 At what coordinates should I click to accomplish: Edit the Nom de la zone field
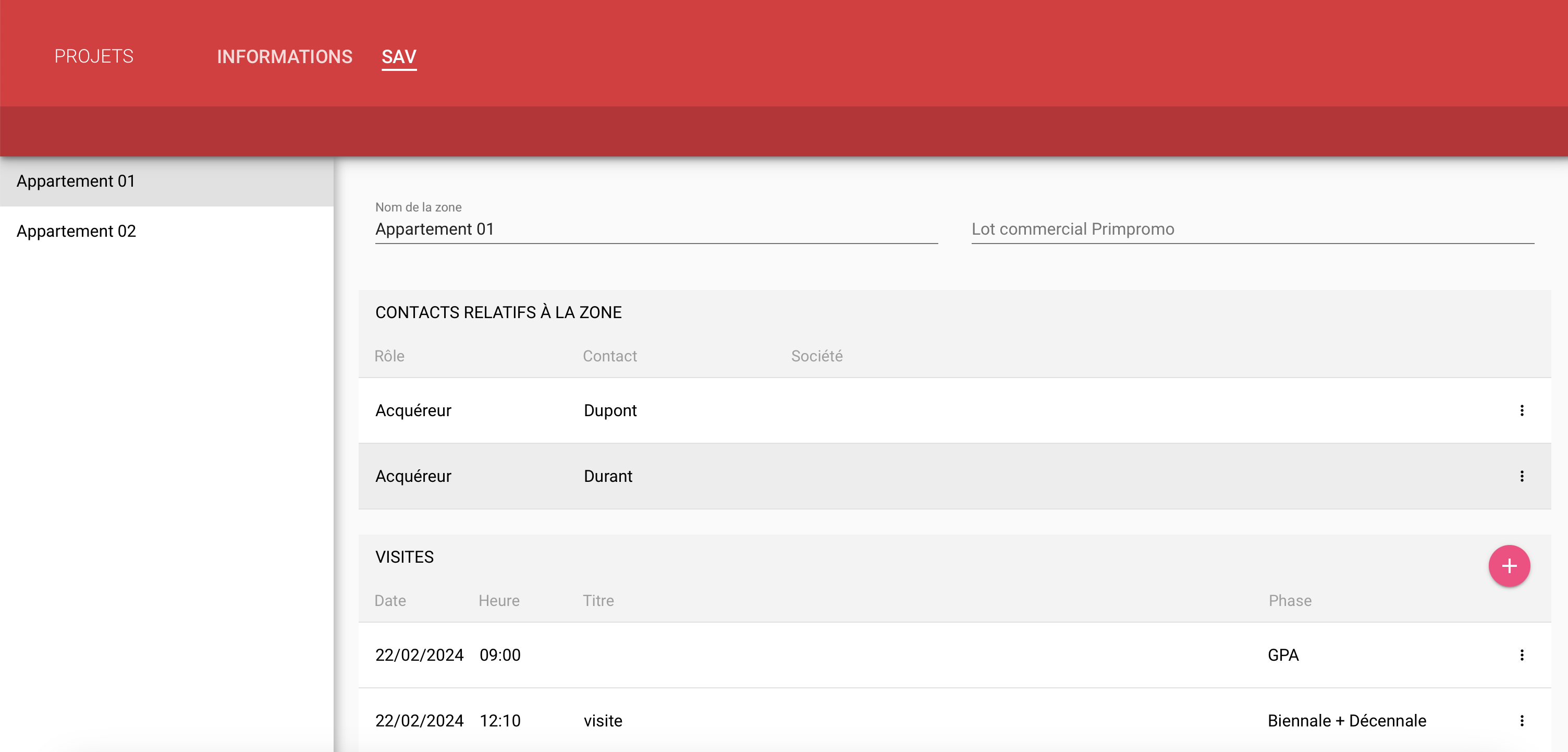[x=656, y=229]
